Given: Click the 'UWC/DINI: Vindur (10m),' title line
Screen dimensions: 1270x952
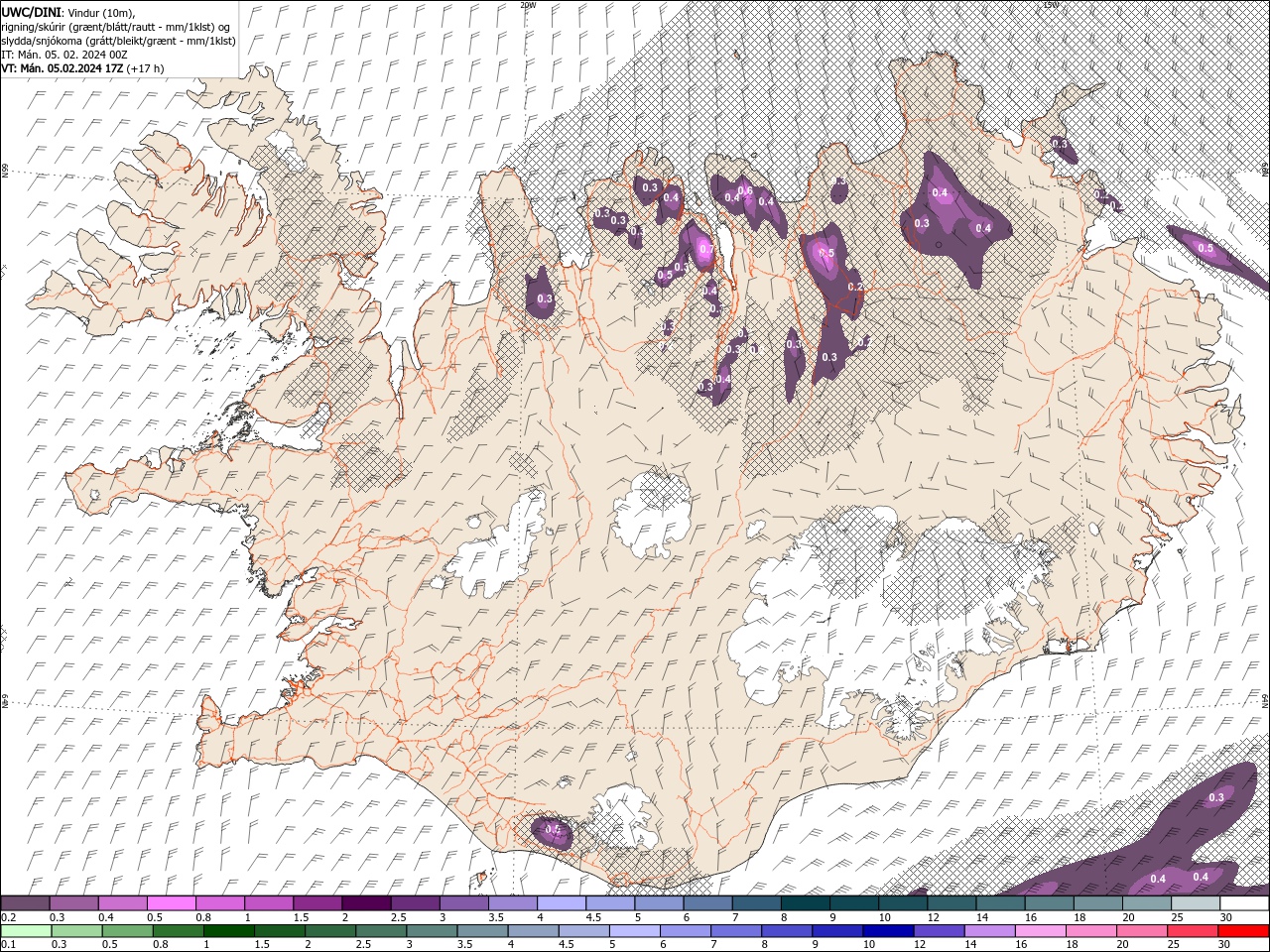Looking at the screenshot, I should click(67, 12).
